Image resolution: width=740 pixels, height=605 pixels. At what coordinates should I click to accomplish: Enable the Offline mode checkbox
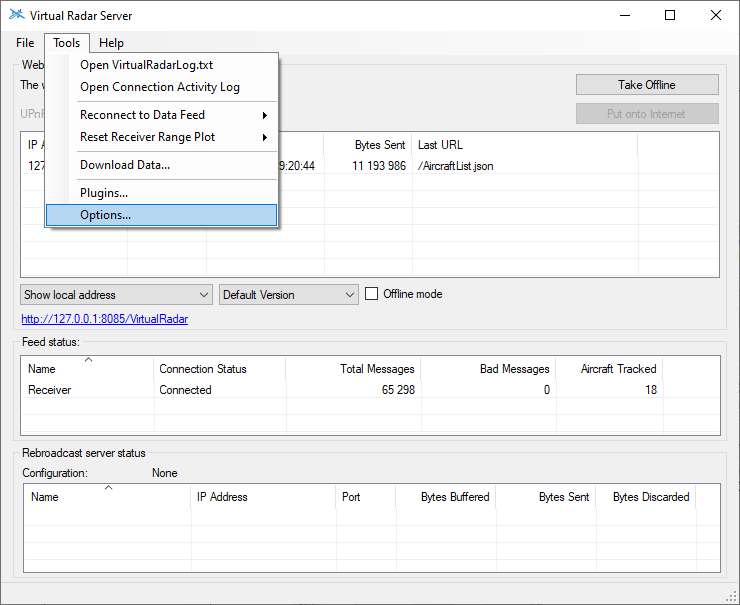pos(371,294)
